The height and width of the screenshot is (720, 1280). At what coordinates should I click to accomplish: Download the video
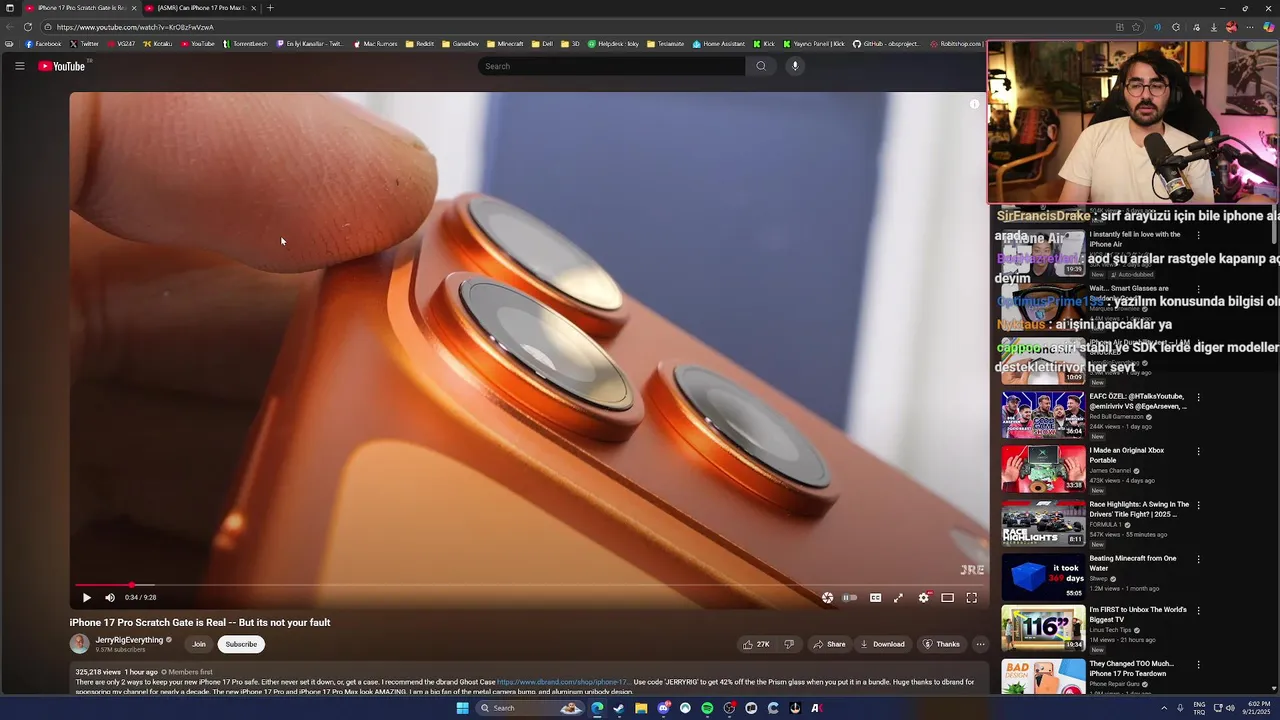pos(882,644)
